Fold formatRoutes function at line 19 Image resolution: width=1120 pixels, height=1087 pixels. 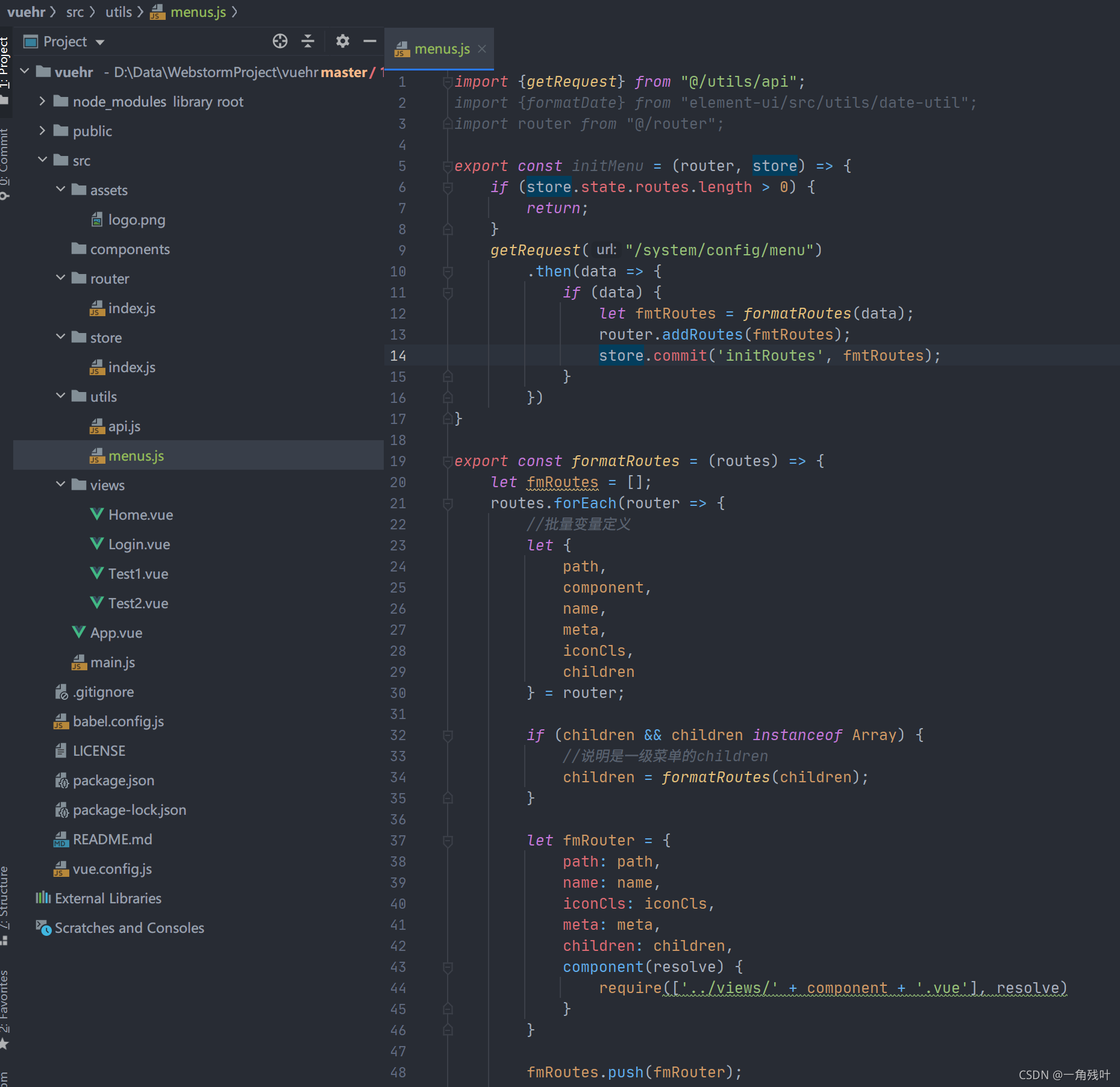448,461
